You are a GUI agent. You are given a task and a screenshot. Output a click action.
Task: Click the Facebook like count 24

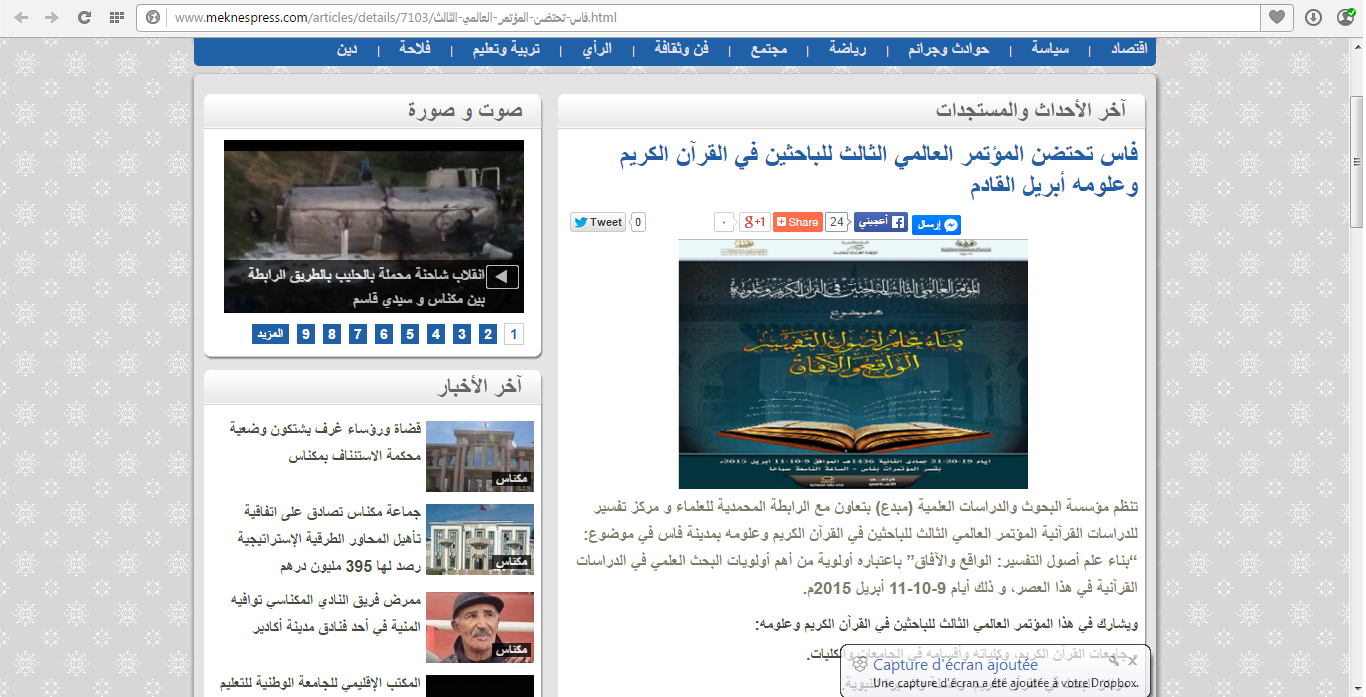pyautogui.click(x=838, y=222)
